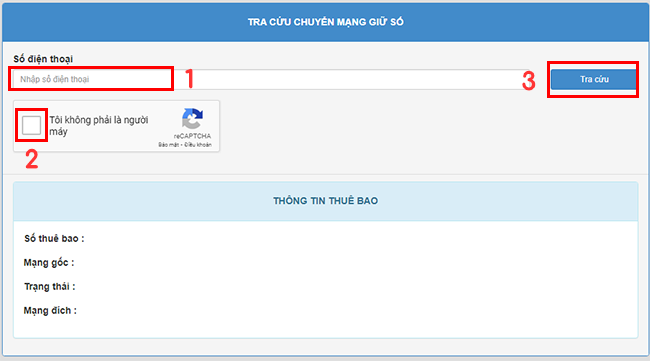650x361 pixels.
Task: Click the 'Trạng thái :' label
Action: (x=50, y=287)
